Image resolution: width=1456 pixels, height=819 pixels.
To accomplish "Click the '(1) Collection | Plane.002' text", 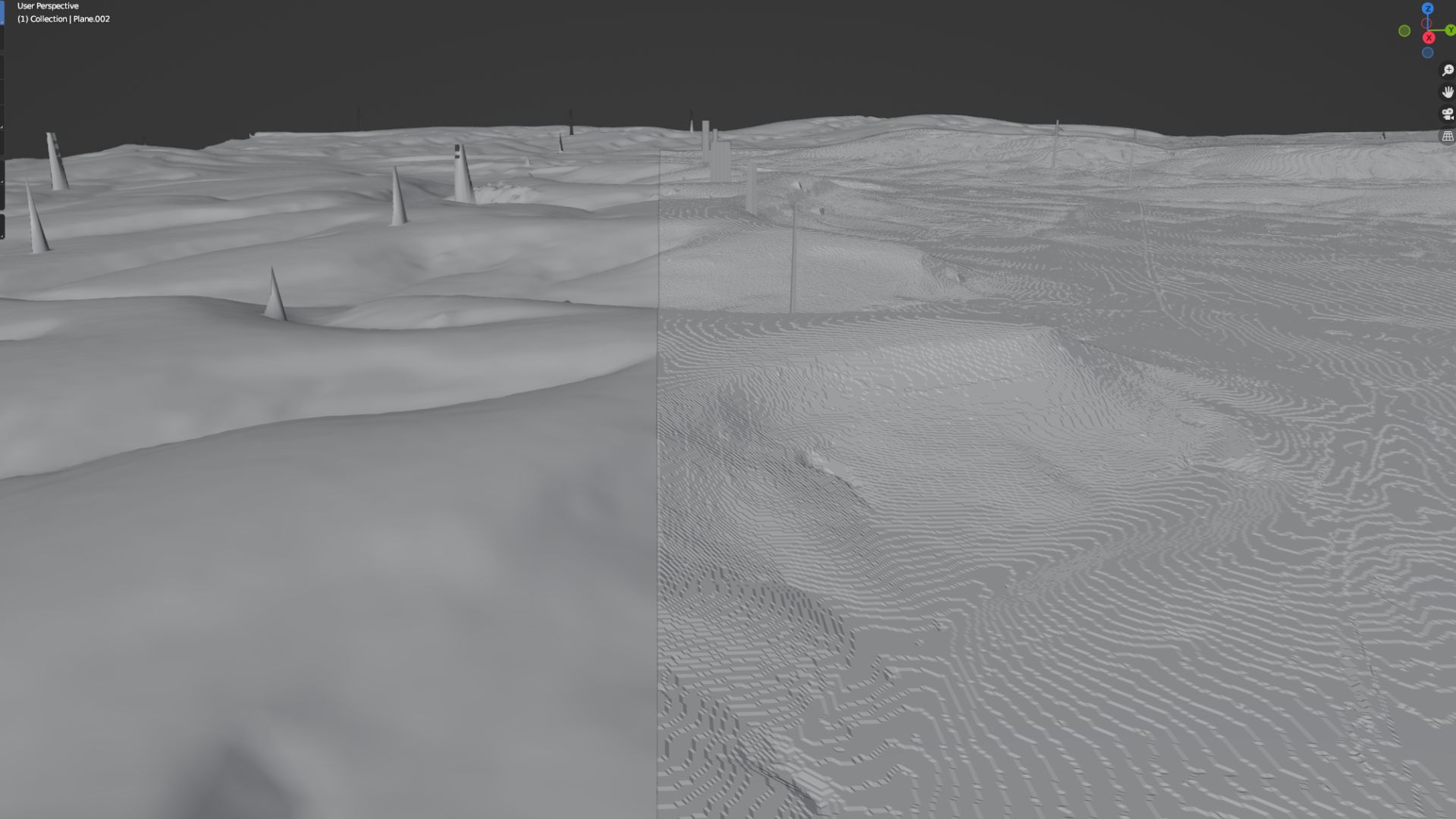I will tap(64, 19).
